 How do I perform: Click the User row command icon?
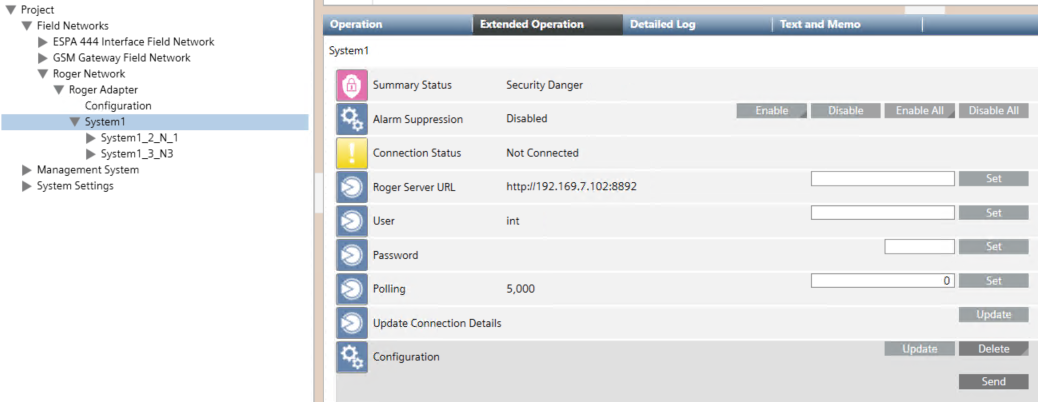(351, 221)
